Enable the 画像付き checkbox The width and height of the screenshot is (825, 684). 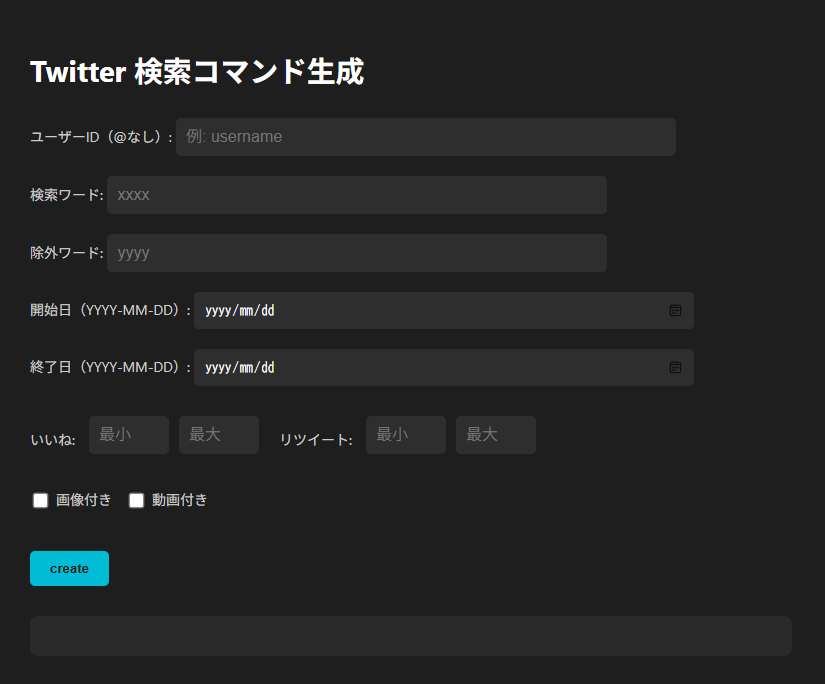[41, 500]
